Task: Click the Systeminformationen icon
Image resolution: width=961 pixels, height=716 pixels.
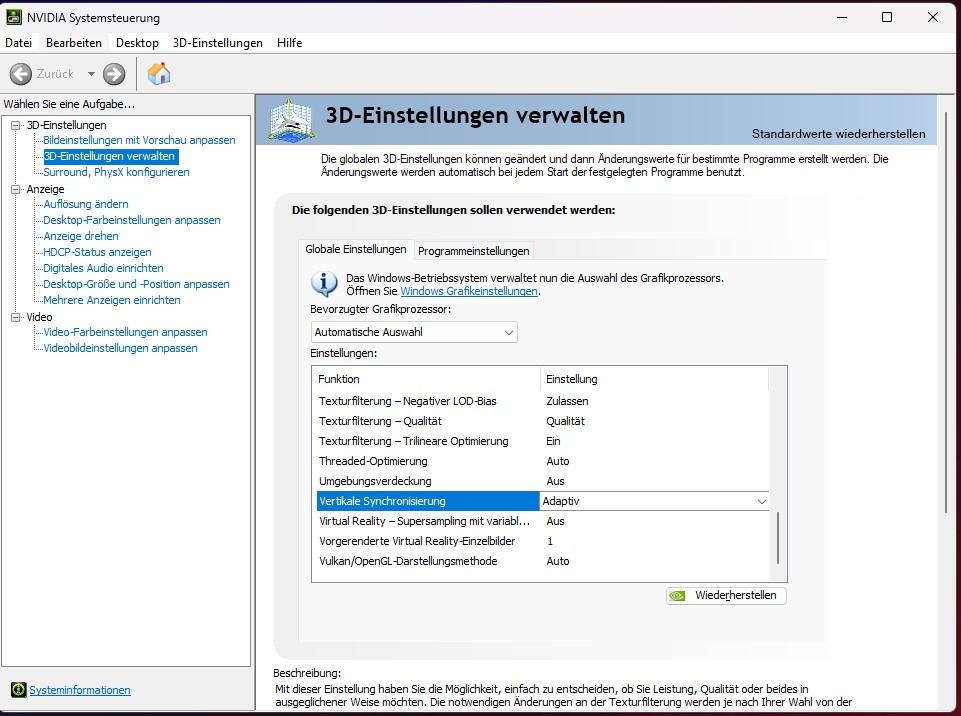Action: click(x=18, y=690)
